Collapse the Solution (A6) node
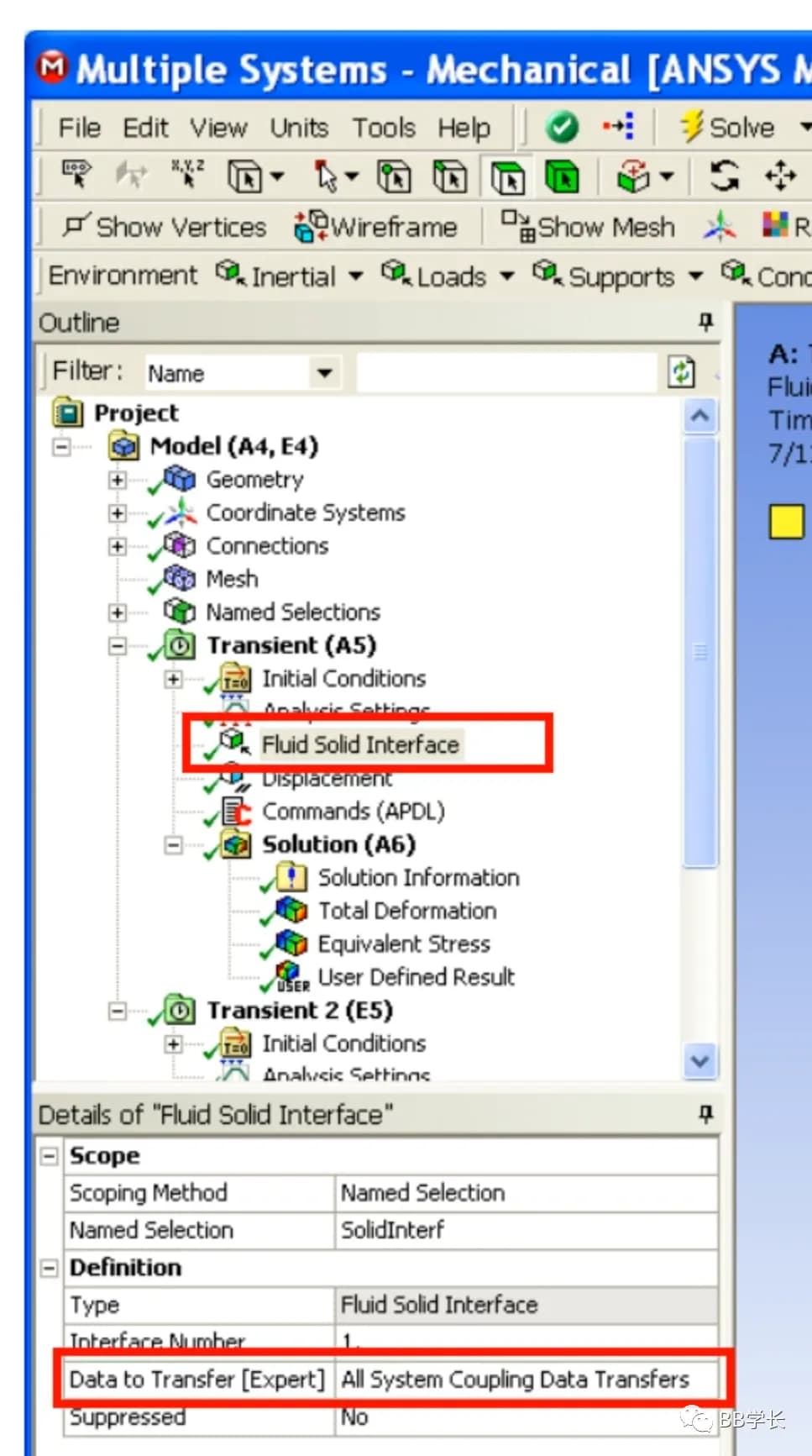The image size is (812, 1456). coord(173,844)
